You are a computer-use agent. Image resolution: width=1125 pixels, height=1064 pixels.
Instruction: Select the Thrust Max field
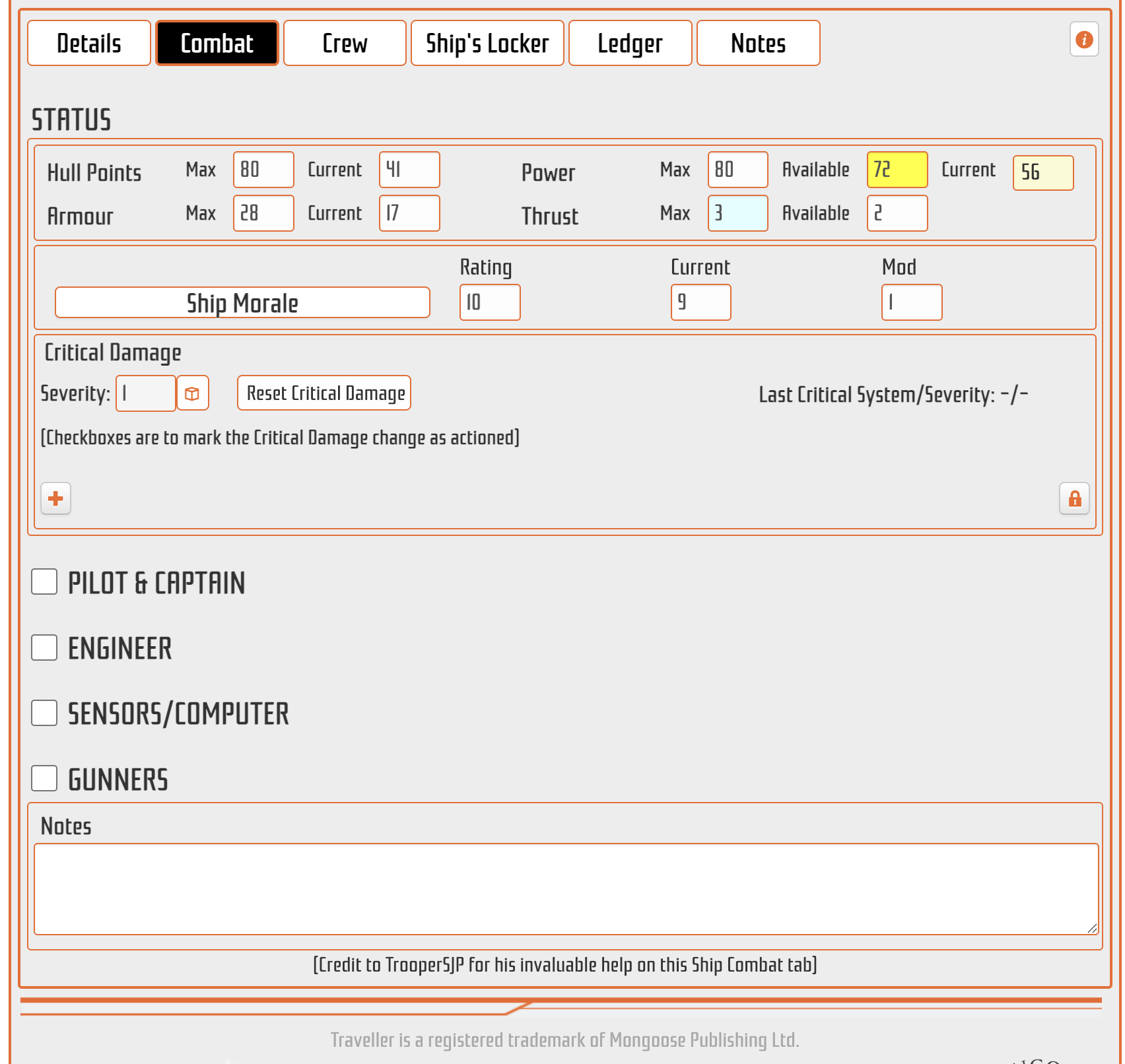[x=737, y=214]
